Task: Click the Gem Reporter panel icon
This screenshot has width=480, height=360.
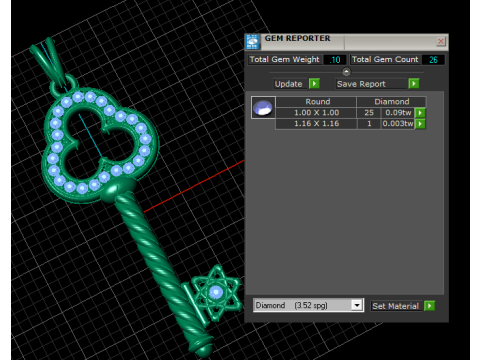Action: (252, 42)
